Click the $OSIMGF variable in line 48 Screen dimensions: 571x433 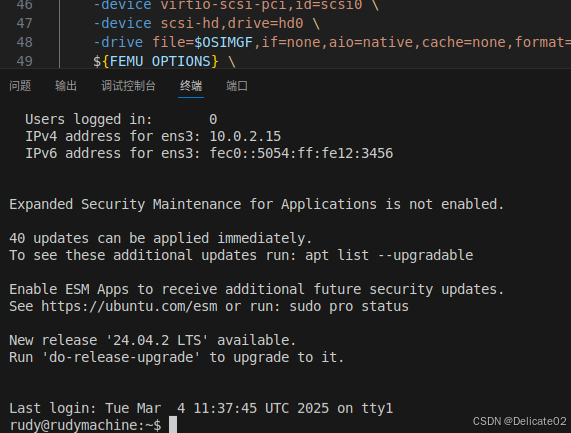point(223,42)
